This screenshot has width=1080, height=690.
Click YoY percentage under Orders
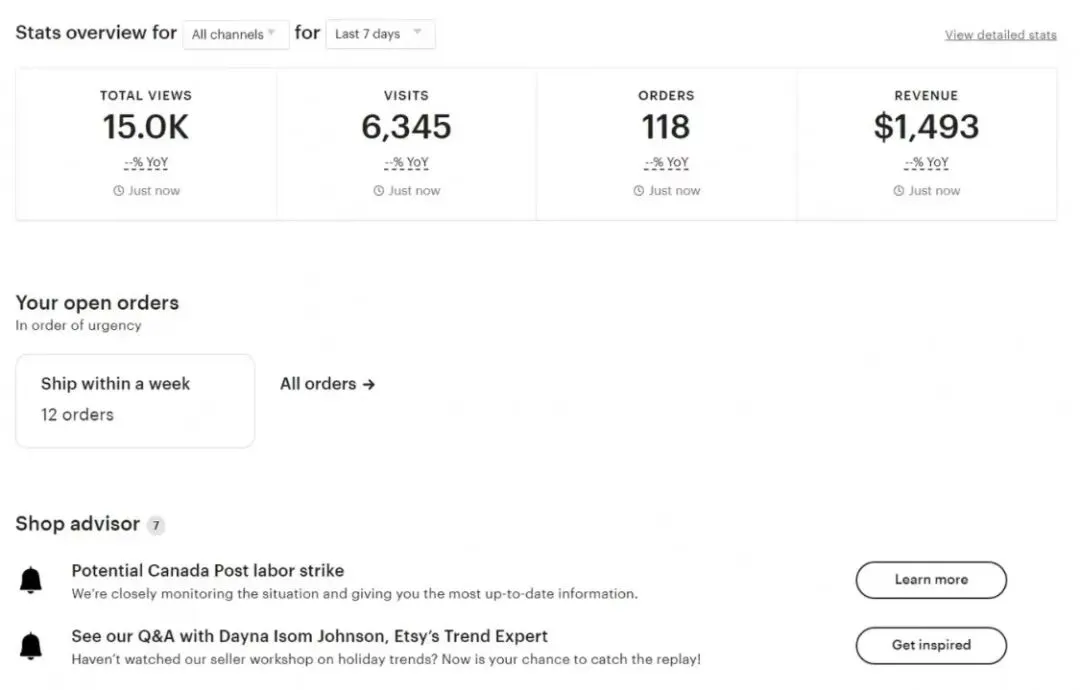pyautogui.click(x=666, y=163)
